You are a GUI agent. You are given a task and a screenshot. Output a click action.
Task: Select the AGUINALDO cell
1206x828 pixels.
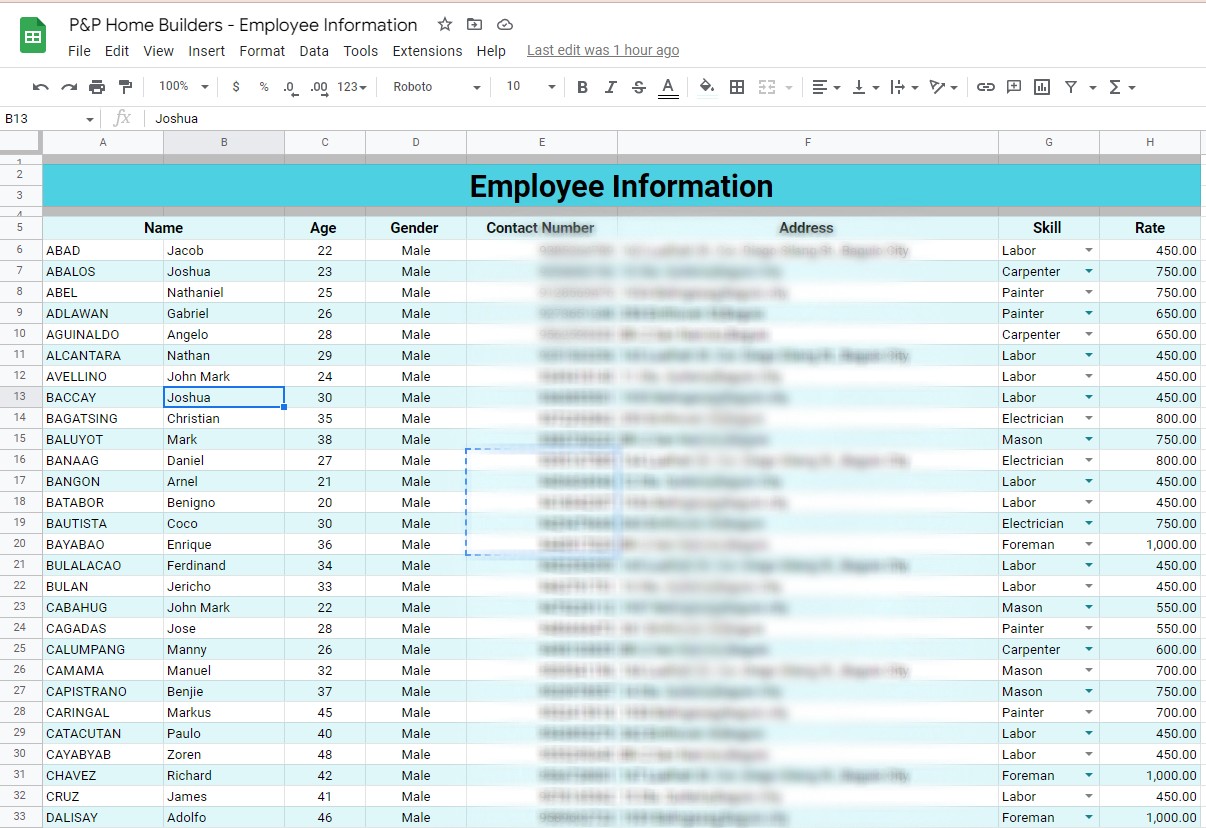(103, 334)
